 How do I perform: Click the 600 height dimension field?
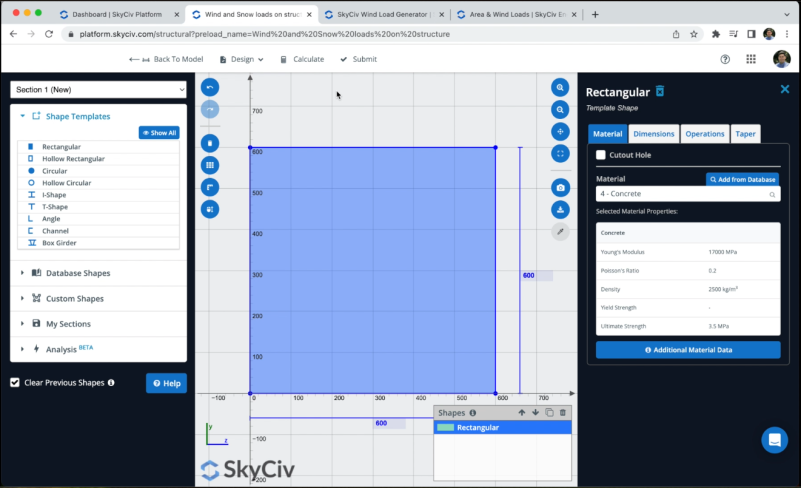[x=536, y=275]
